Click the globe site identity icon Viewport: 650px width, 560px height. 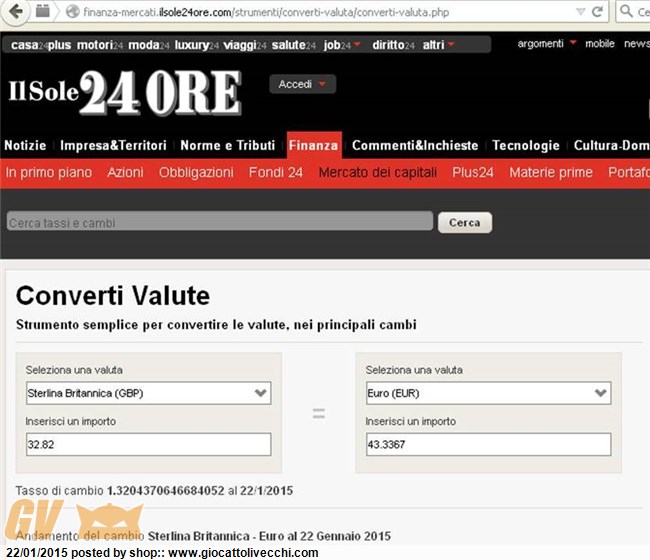(x=73, y=12)
